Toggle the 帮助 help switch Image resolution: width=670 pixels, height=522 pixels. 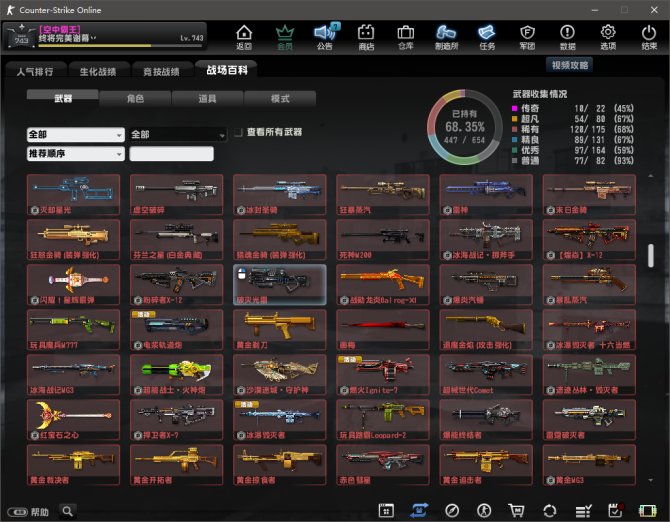point(18,512)
